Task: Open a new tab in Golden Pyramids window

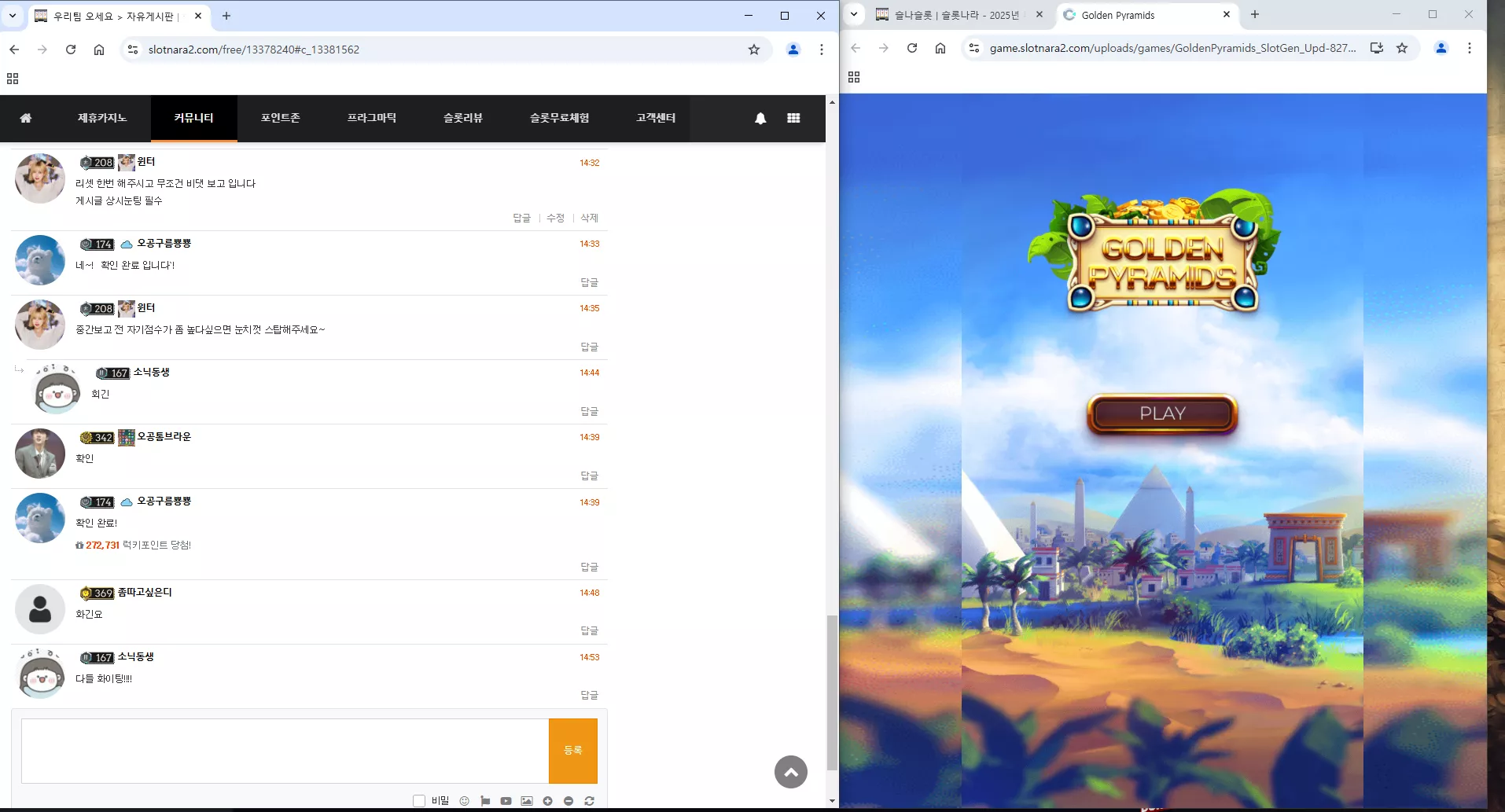Action: tap(1255, 14)
